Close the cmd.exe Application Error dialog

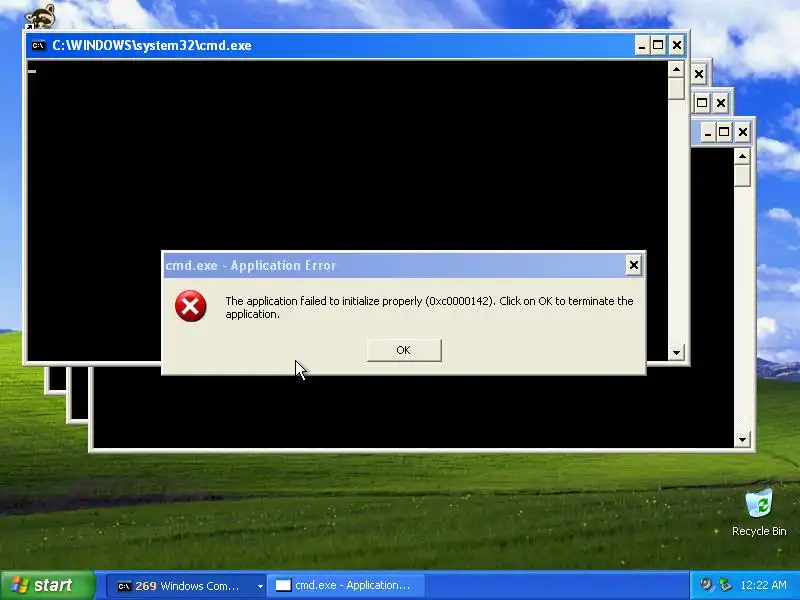pos(633,265)
